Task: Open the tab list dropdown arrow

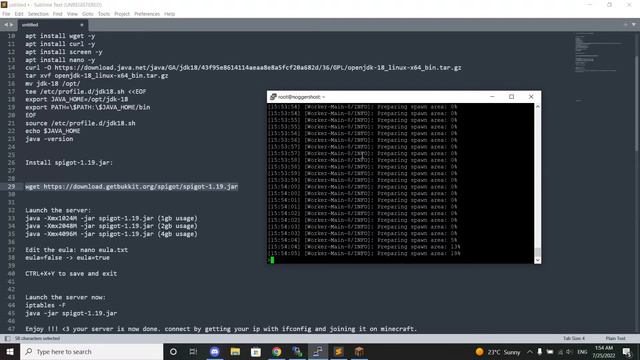Action: 633,25
